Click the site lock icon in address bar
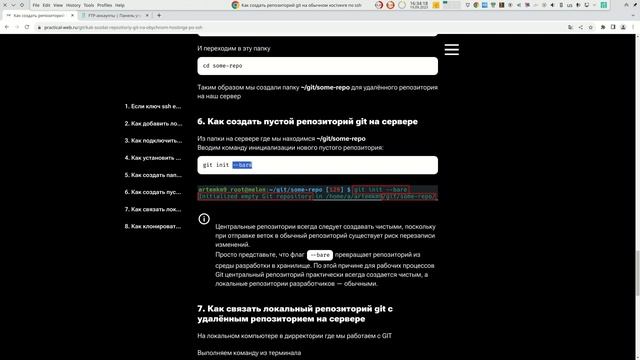Image resolution: width=640 pixels, height=360 pixels. pos(39,27)
